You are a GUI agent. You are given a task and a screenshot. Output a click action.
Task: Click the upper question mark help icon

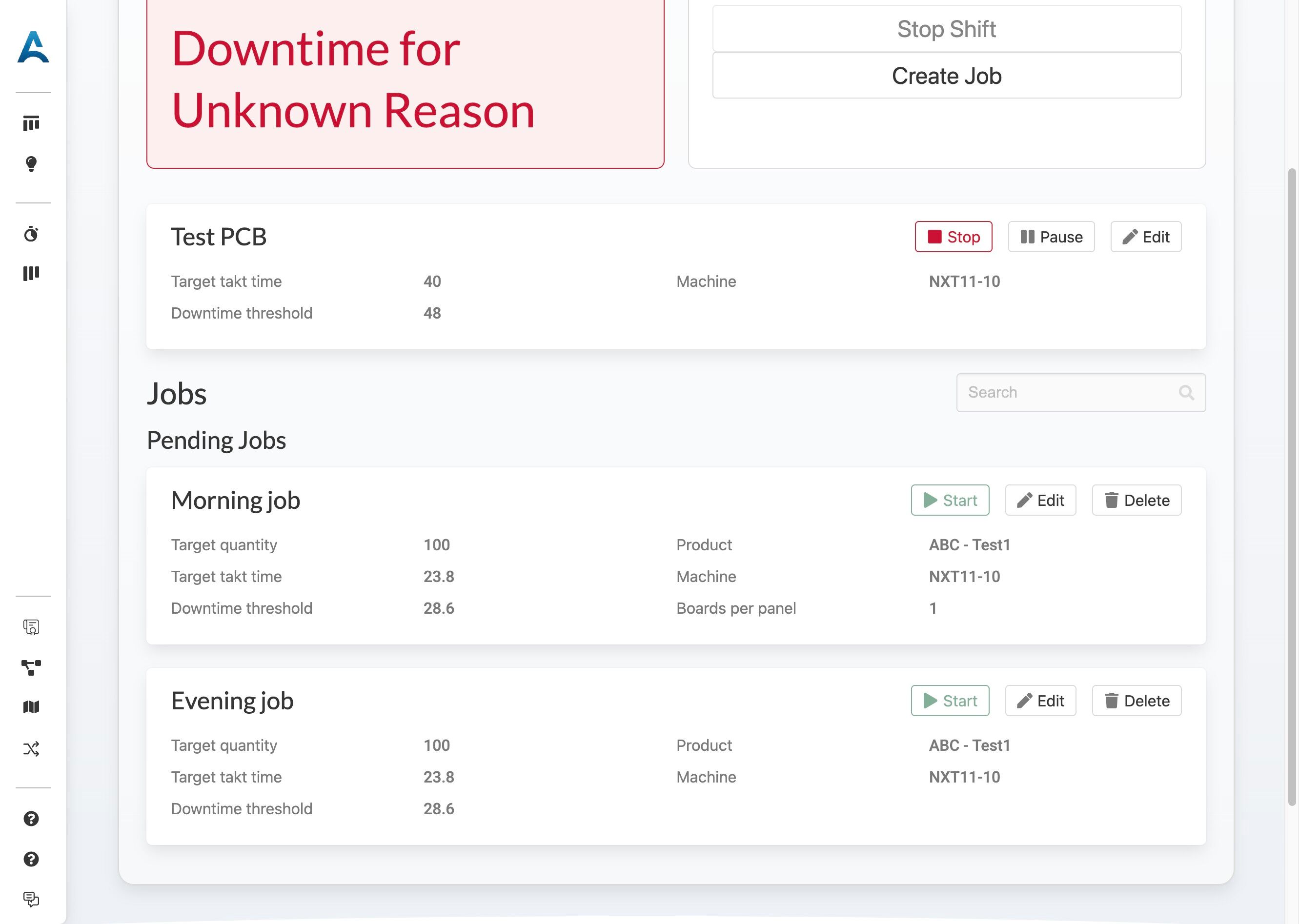[x=31, y=818]
